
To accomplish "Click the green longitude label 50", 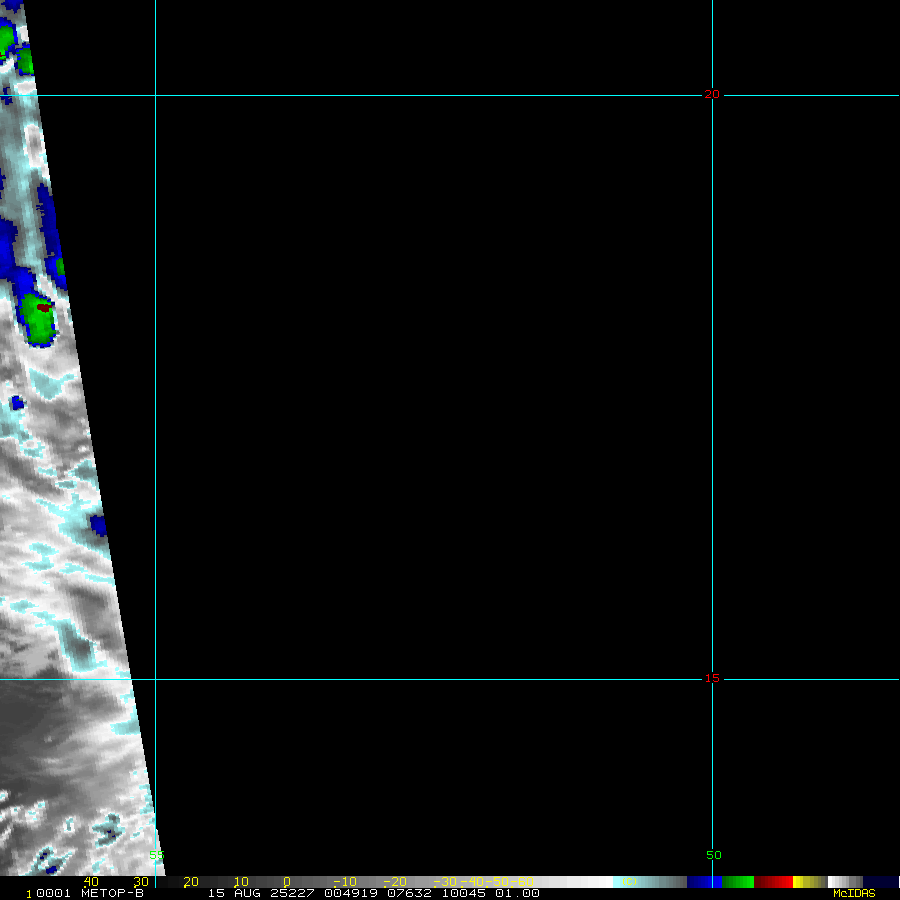I will [713, 855].
